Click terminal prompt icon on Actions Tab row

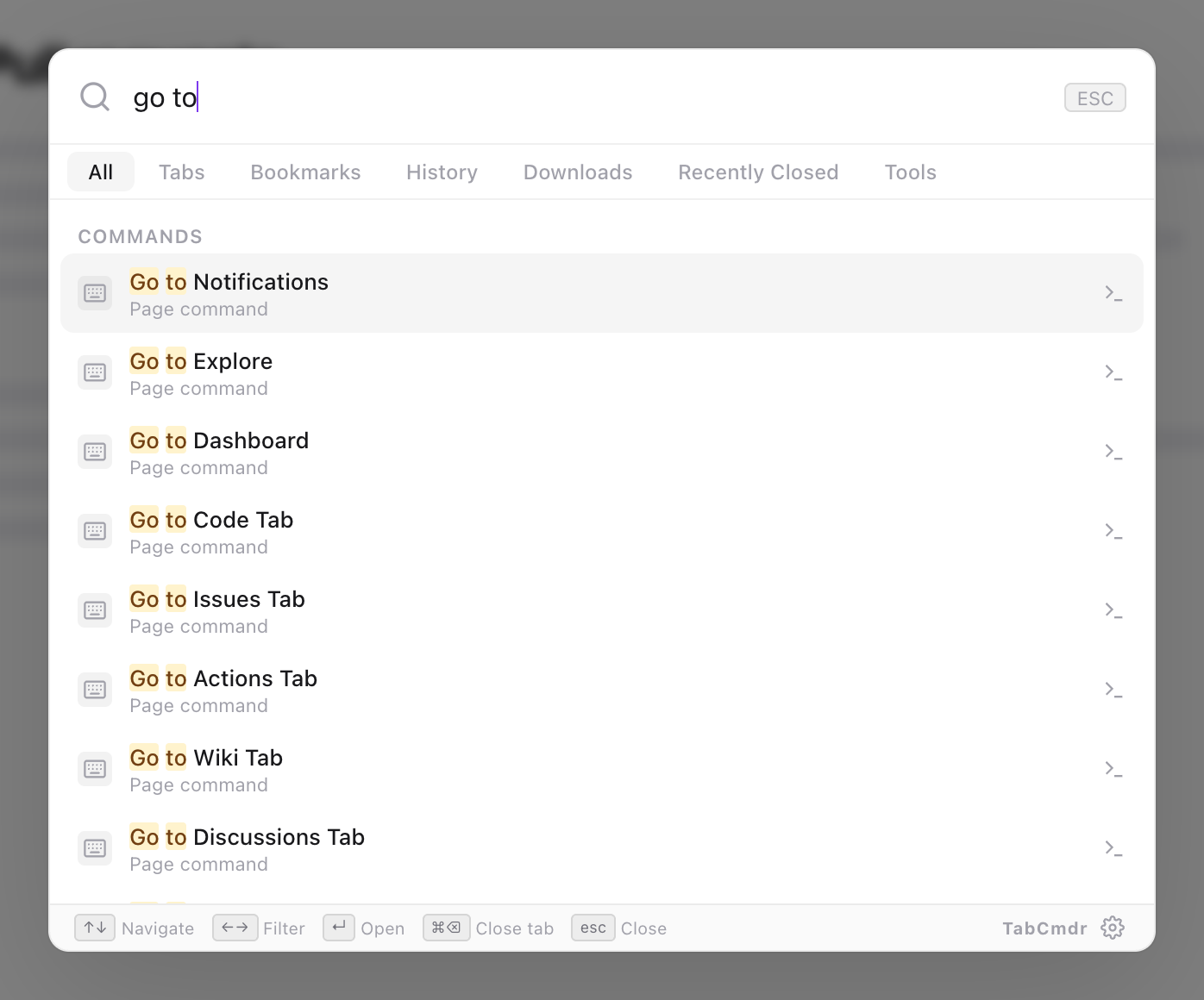[x=1113, y=690]
